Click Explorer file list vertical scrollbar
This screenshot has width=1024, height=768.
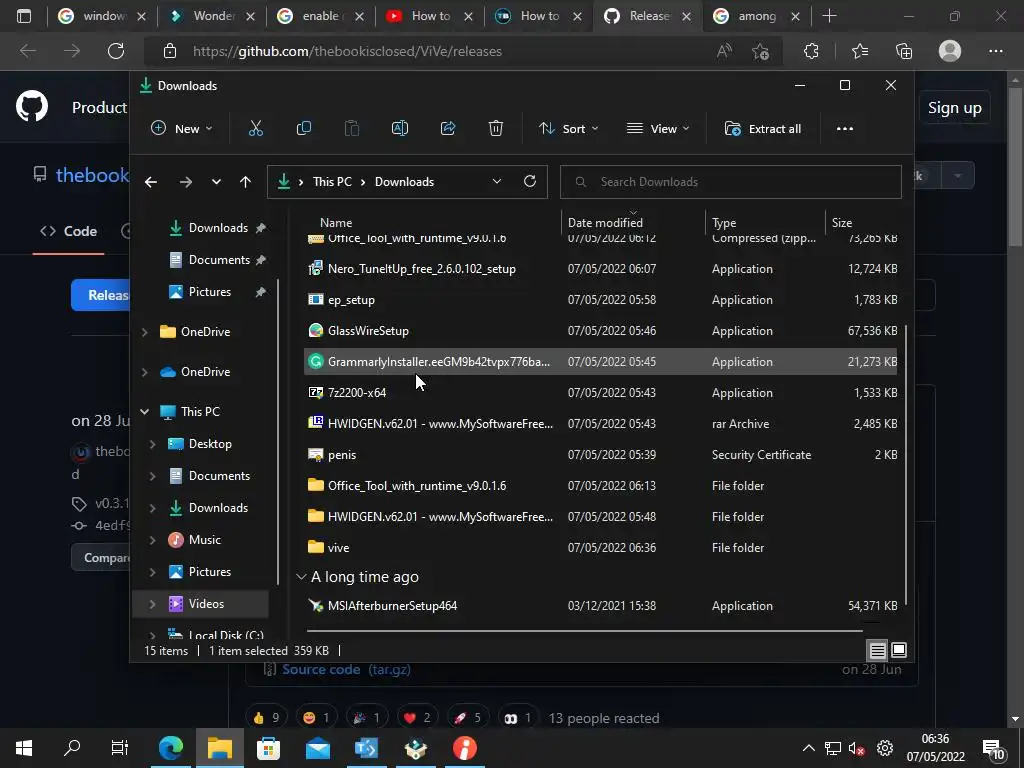point(906,467)
